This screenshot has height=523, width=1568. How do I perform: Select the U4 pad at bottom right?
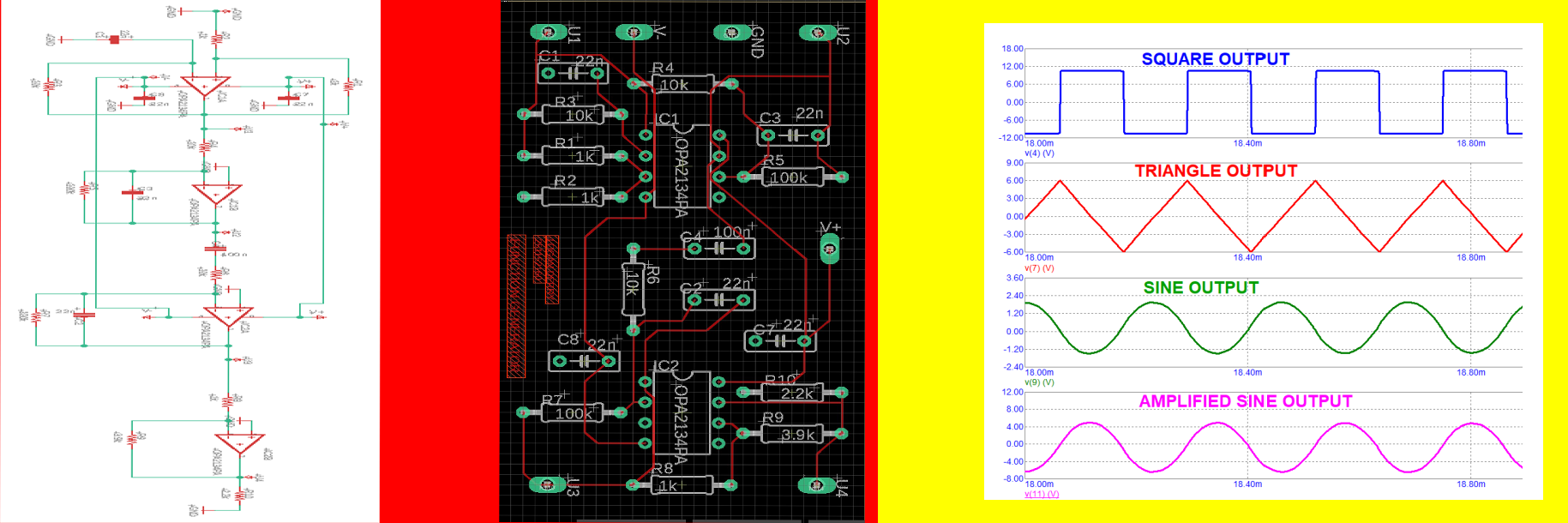(816, 485)
